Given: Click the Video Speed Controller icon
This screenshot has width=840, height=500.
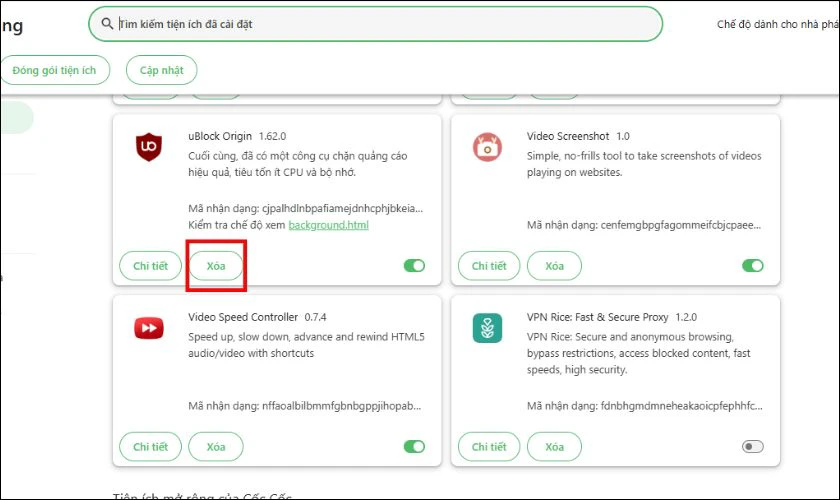Looking at the screenshot, I should [149, 327].
